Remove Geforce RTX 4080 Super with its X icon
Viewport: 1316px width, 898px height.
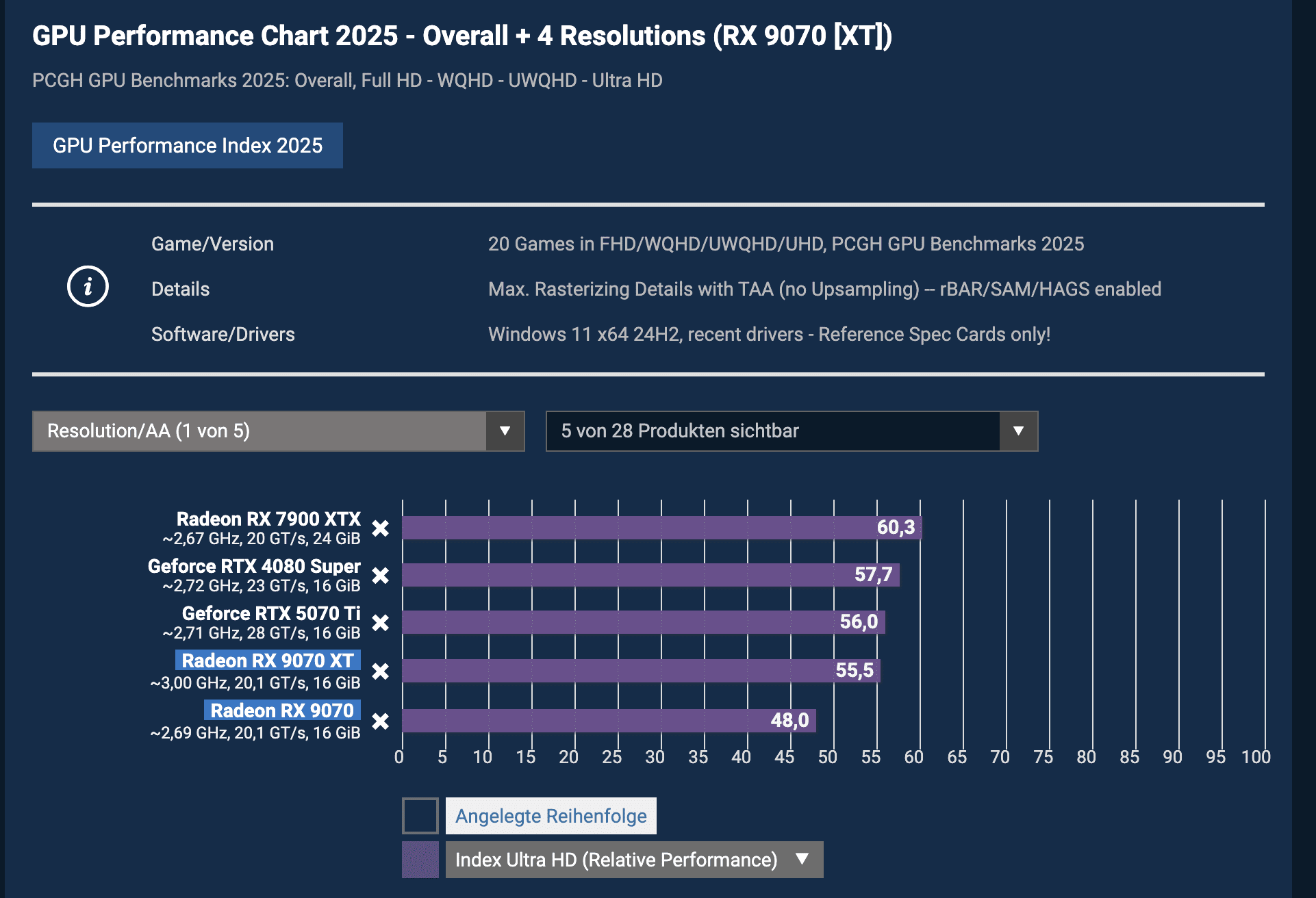tap(381, 576)
